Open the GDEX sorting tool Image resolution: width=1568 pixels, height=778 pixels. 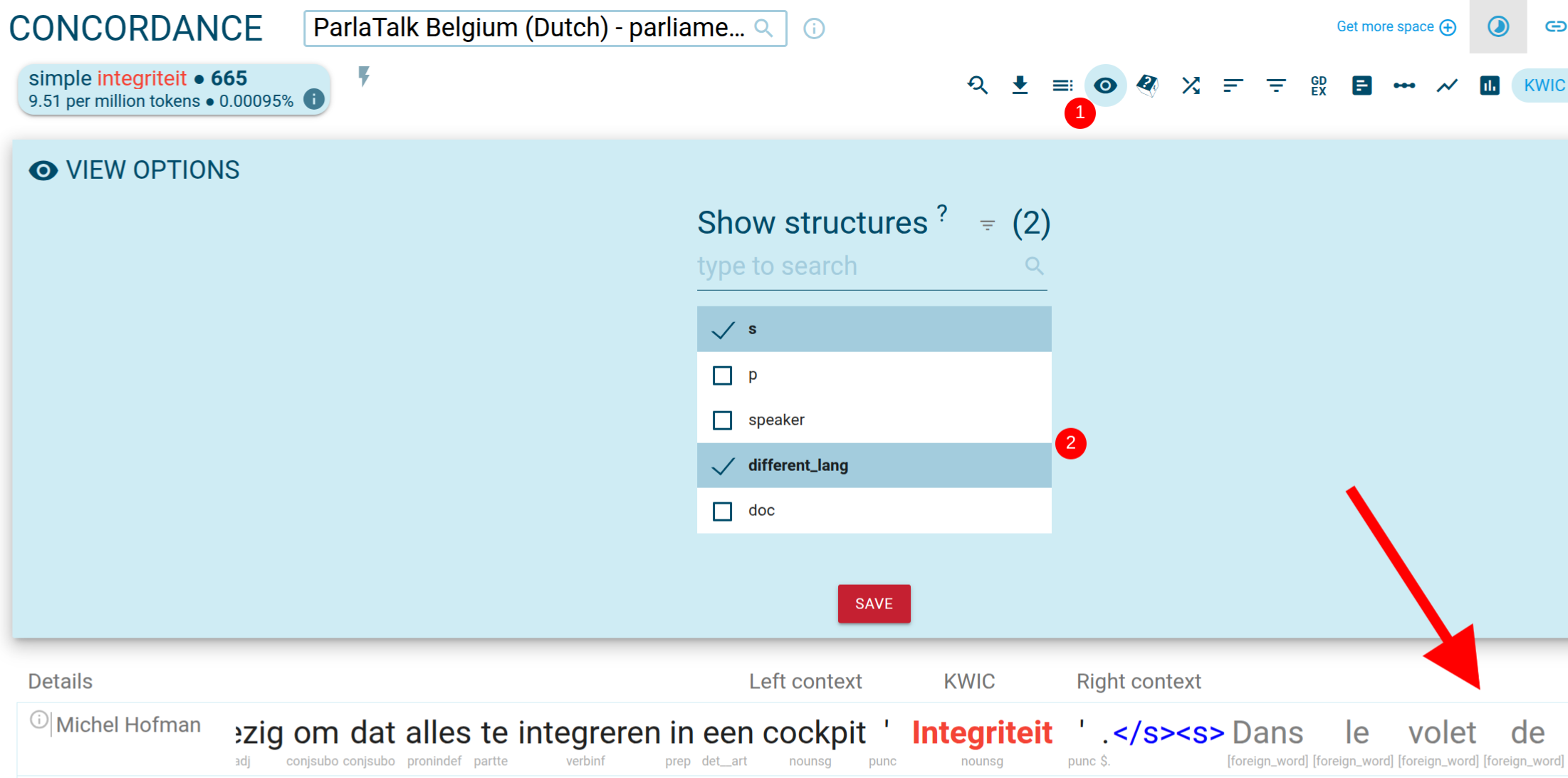coord(1318,85)
